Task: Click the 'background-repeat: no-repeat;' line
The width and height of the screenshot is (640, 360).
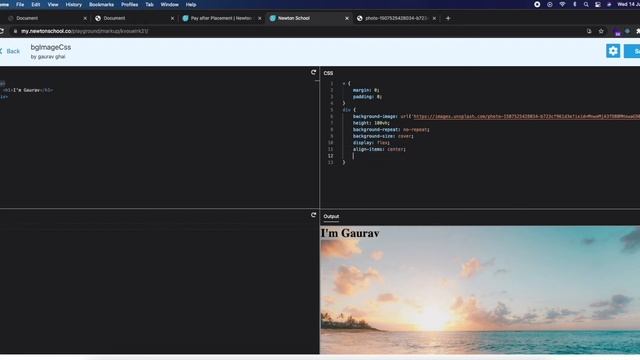Action: tap(391, 129)
